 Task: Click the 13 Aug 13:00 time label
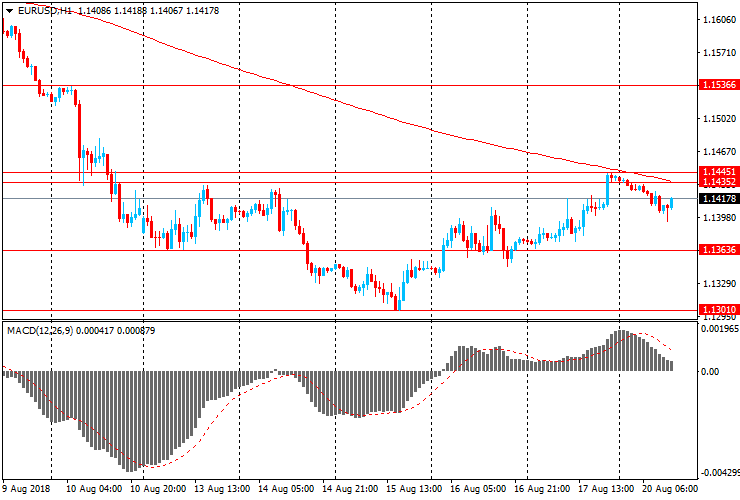point(222,489)
